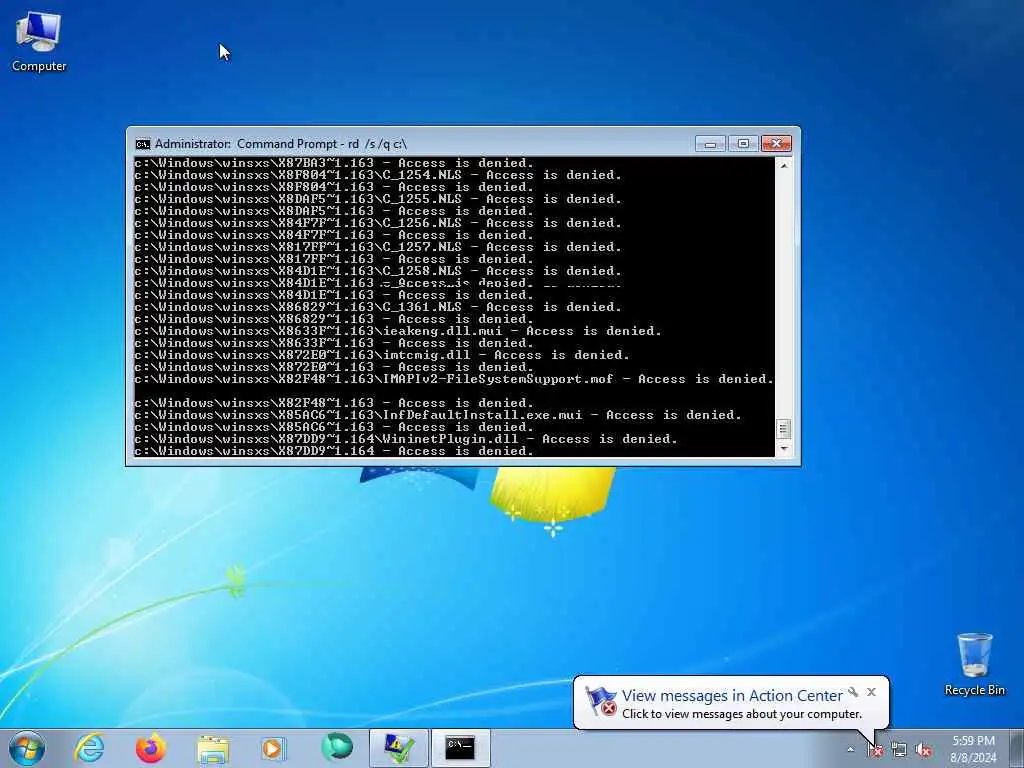Open the warning-checkmark taskbar application
This screenshot has width=1024, height=768.
tap(398, 748)
